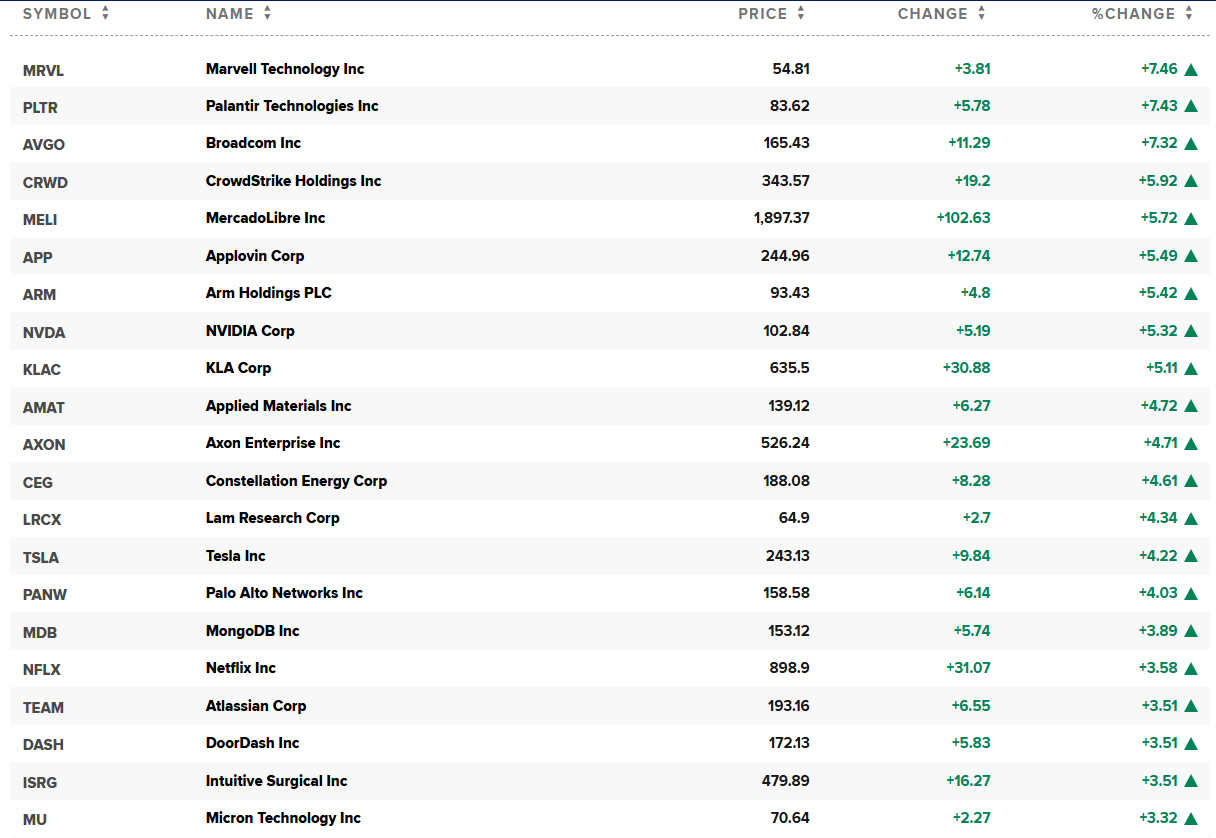
Task: Open the ISRG ticker symbol
Action: [x=41, y=782]
